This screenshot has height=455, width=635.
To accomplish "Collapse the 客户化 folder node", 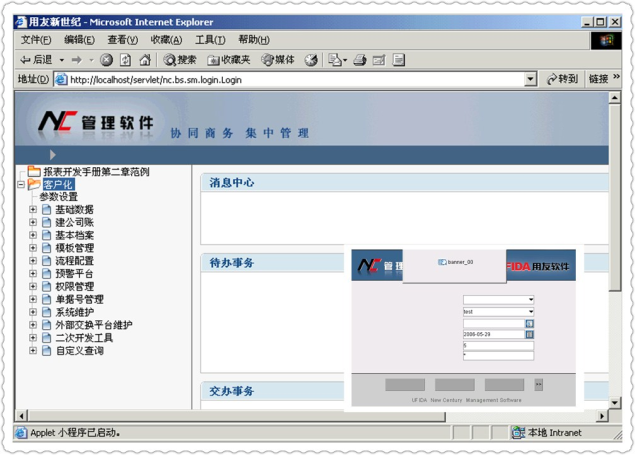I will coord(20,185).
